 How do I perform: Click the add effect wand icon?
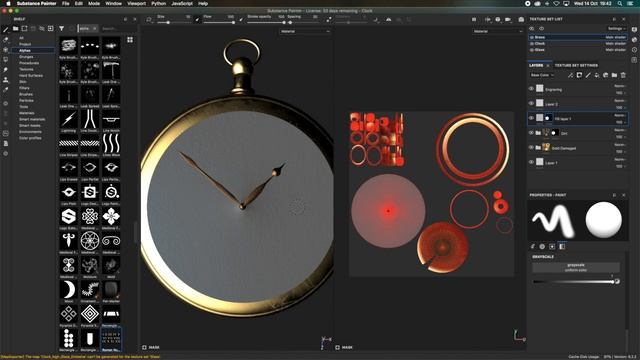point(570,75)
